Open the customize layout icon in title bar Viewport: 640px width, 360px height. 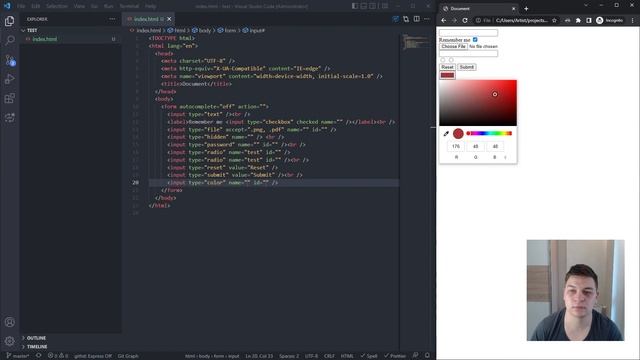384,6
